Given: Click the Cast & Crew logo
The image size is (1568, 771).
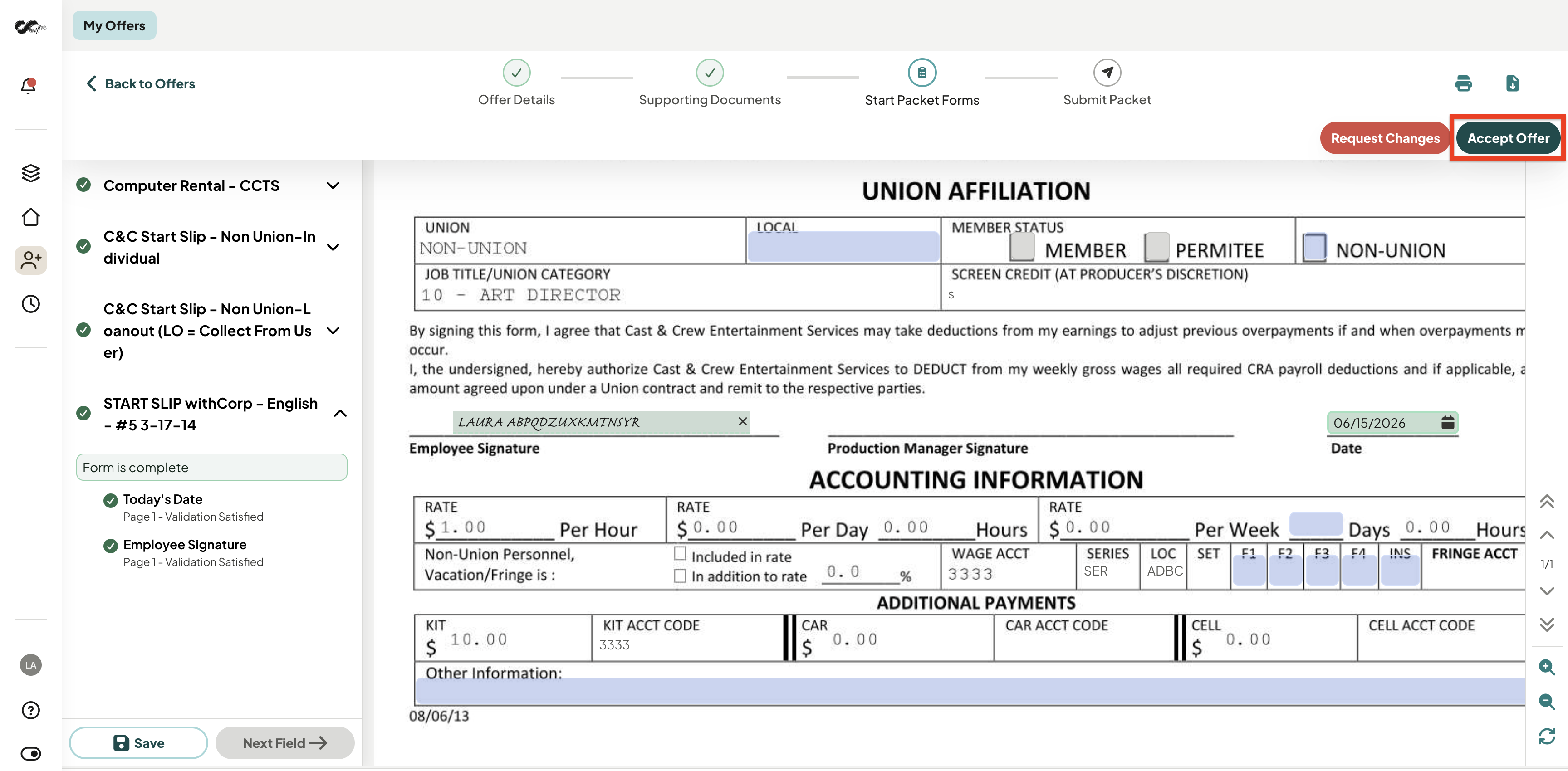Looking at the screenshot, I should click(30, 26).
